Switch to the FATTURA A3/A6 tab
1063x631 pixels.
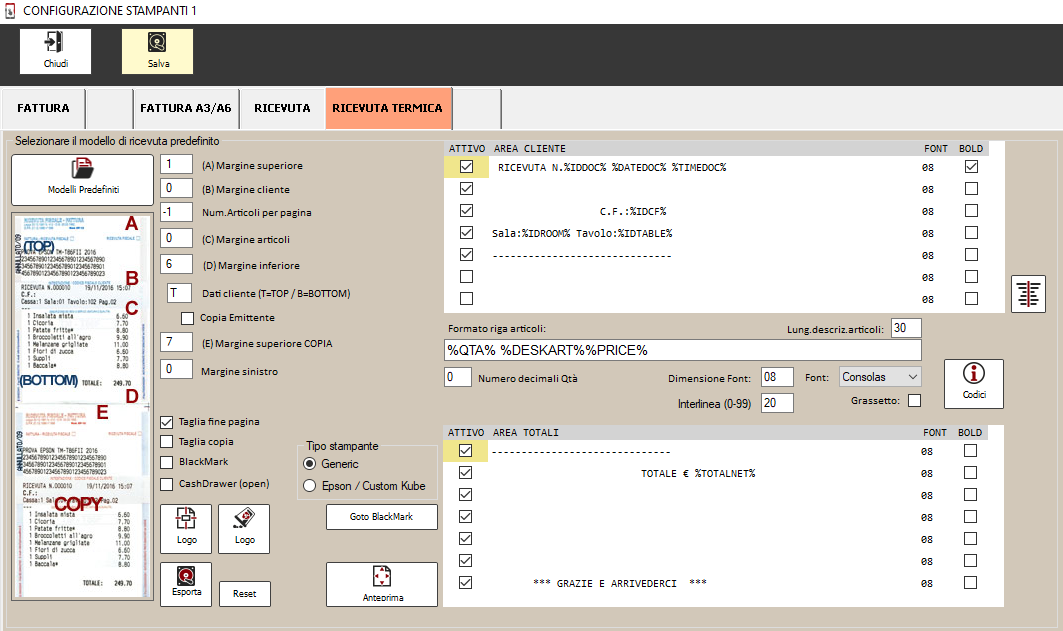click(185, 108)
